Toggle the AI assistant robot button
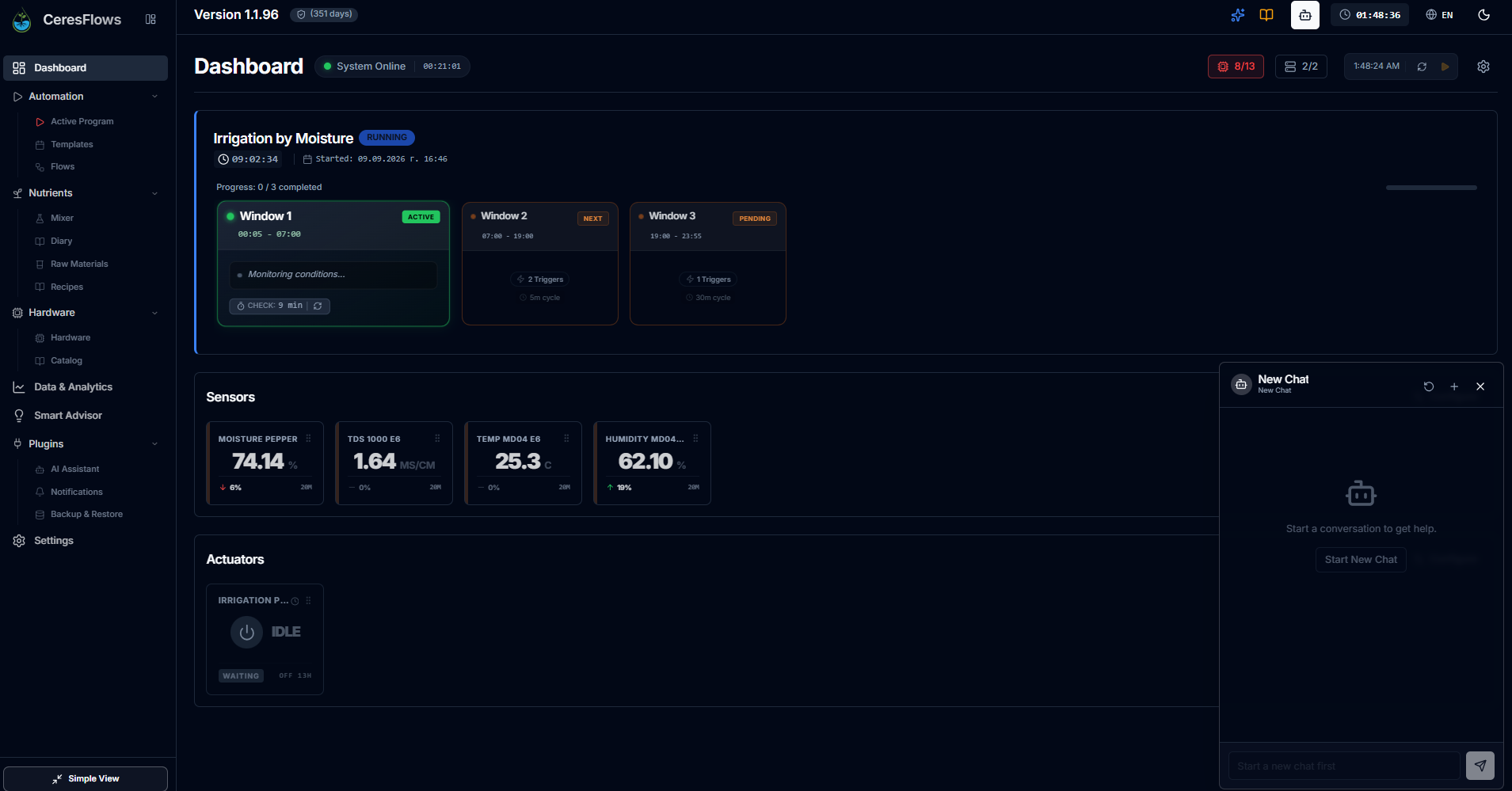 pyautogui.click(x=1305, y=15)
